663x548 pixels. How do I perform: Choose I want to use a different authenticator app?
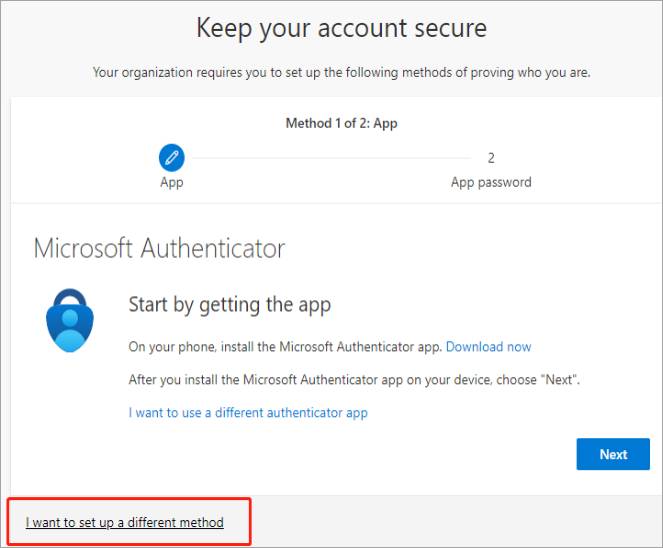tap(248, 413)
